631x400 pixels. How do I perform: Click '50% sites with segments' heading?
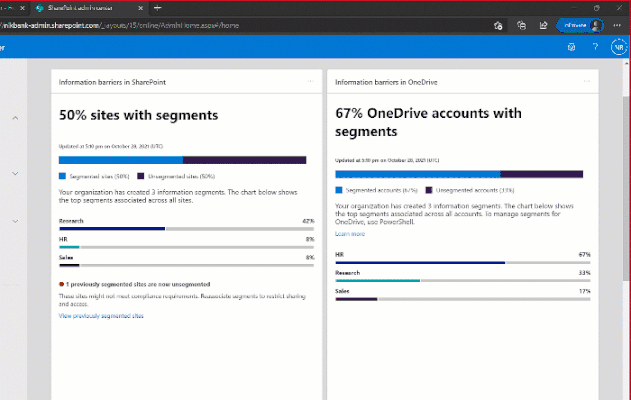click(x=138, y=115)
